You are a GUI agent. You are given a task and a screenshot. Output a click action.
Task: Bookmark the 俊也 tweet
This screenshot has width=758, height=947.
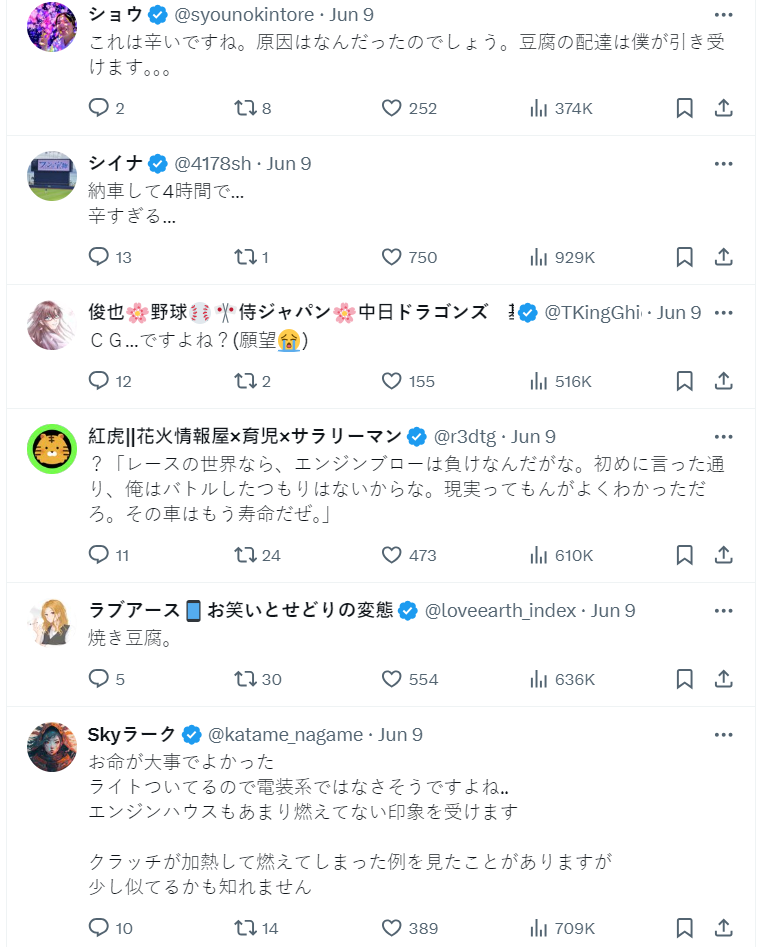point(684,381)
